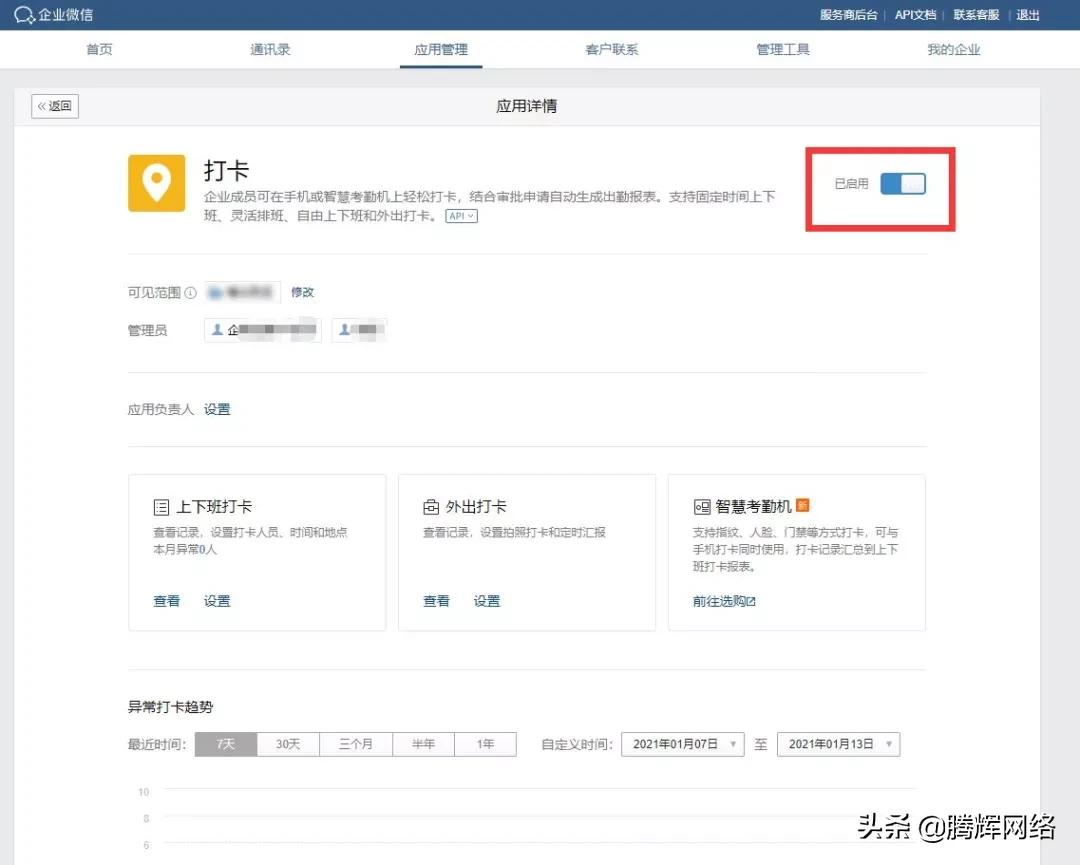The height and width of the screenshot is (865, 1080).
Task: Click the 上下班打卡 list icon
Action: (161, 508)
